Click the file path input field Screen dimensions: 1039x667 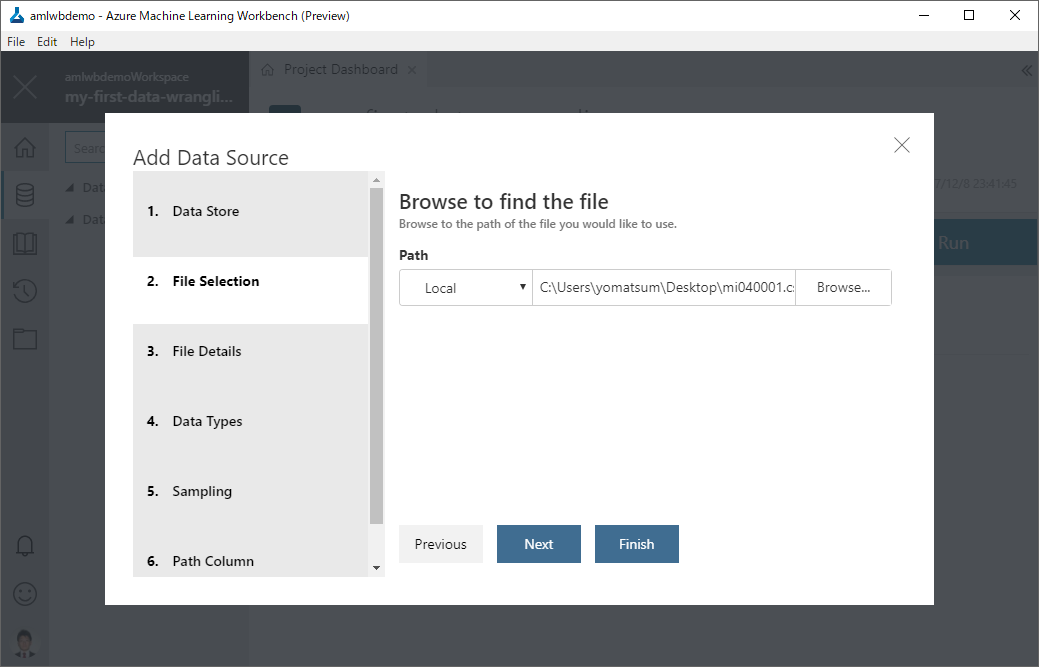(664, 287)
